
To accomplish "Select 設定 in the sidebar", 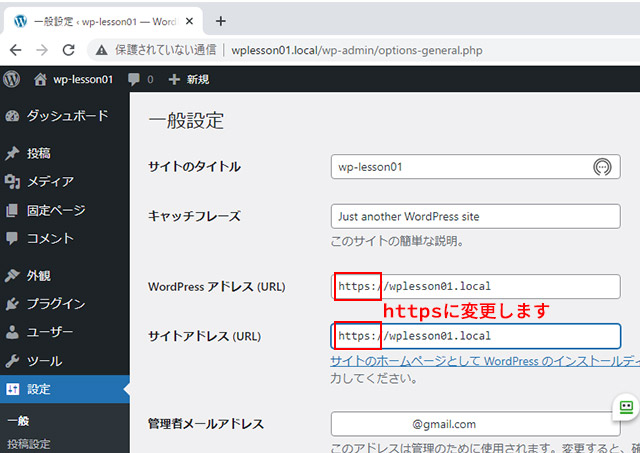I will tap(65, 389).
